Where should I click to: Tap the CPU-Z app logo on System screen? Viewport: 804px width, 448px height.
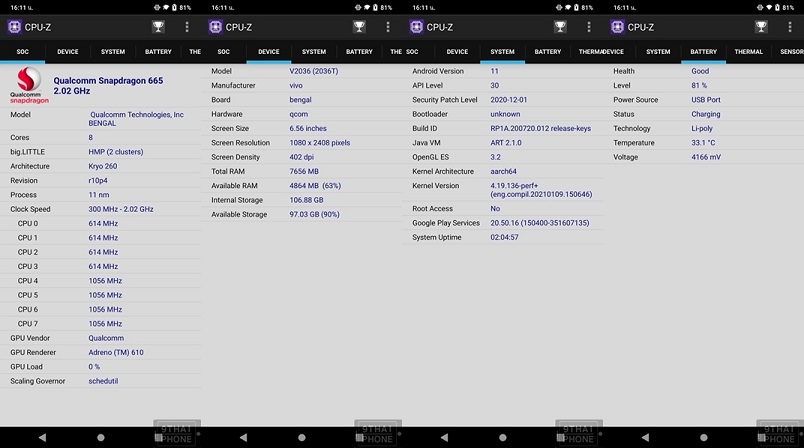[x=417, y=27]
